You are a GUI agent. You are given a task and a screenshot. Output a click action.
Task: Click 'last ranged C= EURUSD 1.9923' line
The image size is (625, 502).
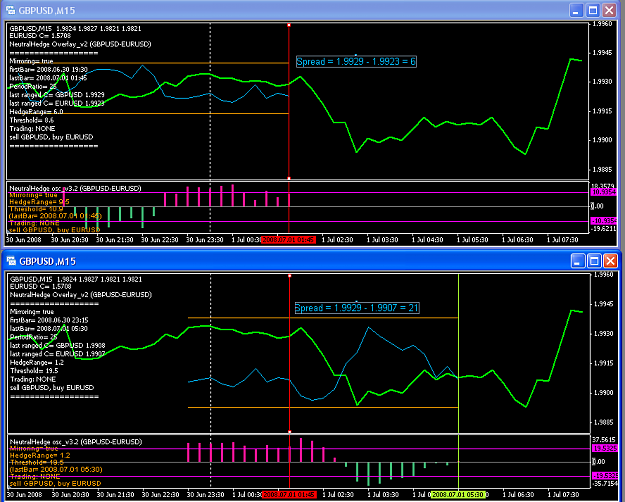pyautogui.click(x=57, y=103)
